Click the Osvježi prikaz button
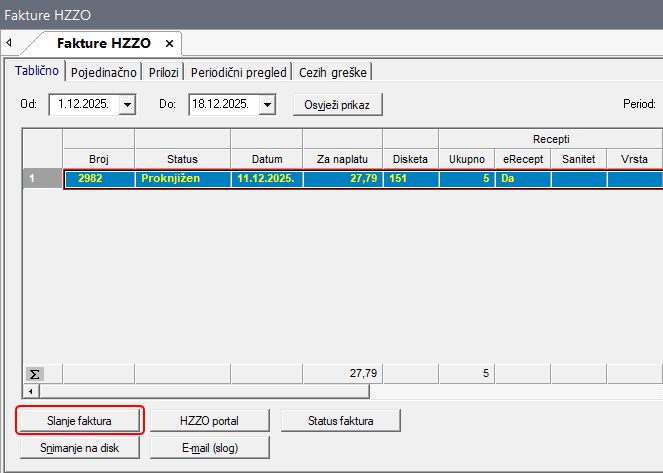The image size is (663, 473). [x=337, y=104]
